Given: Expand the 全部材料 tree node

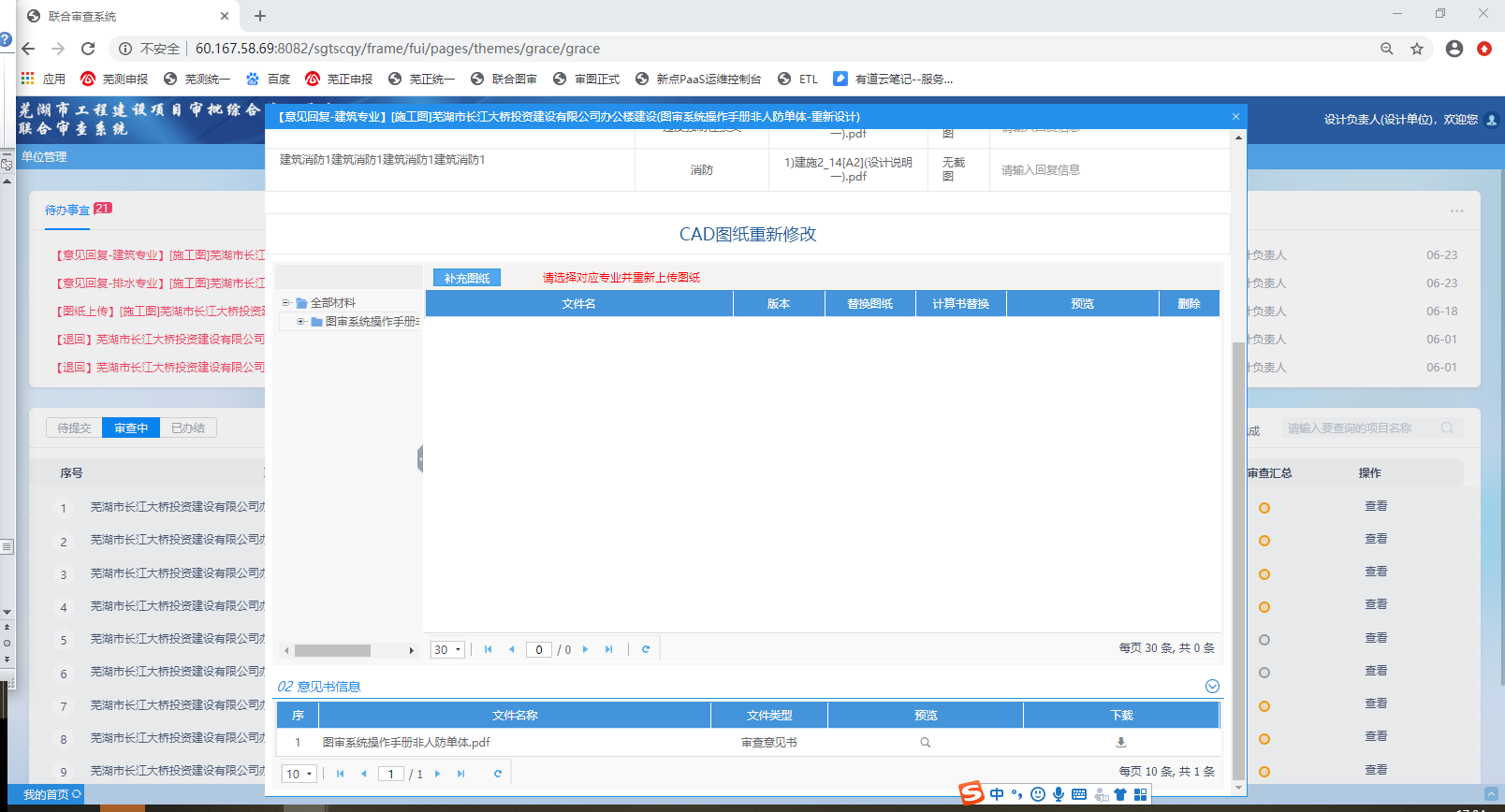Looking at the screenshot, I should point(286,303).
